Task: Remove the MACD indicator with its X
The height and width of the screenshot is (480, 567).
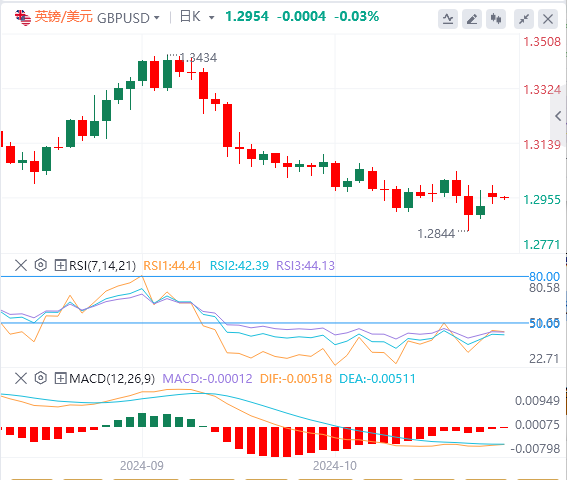Action: pos(21,378)
